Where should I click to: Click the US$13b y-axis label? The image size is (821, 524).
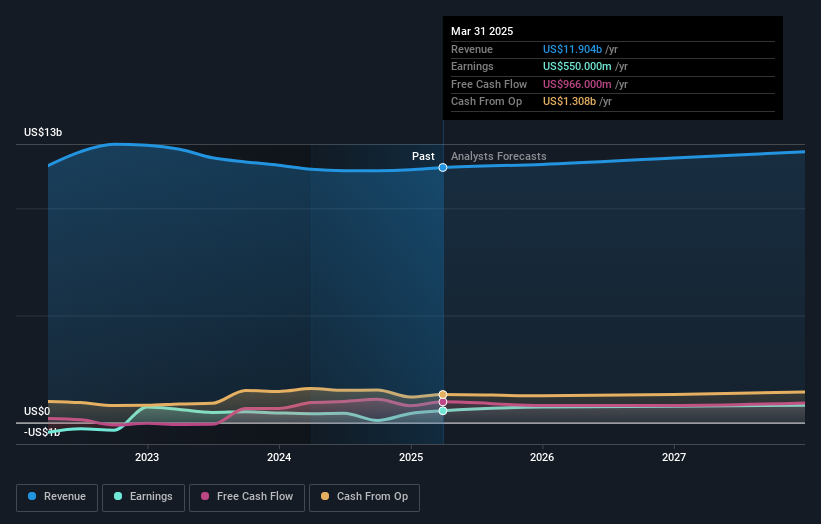[43, 132]
